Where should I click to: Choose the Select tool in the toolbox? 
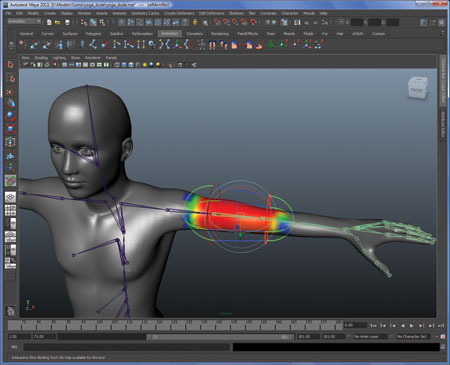click(x=10, y=64)
